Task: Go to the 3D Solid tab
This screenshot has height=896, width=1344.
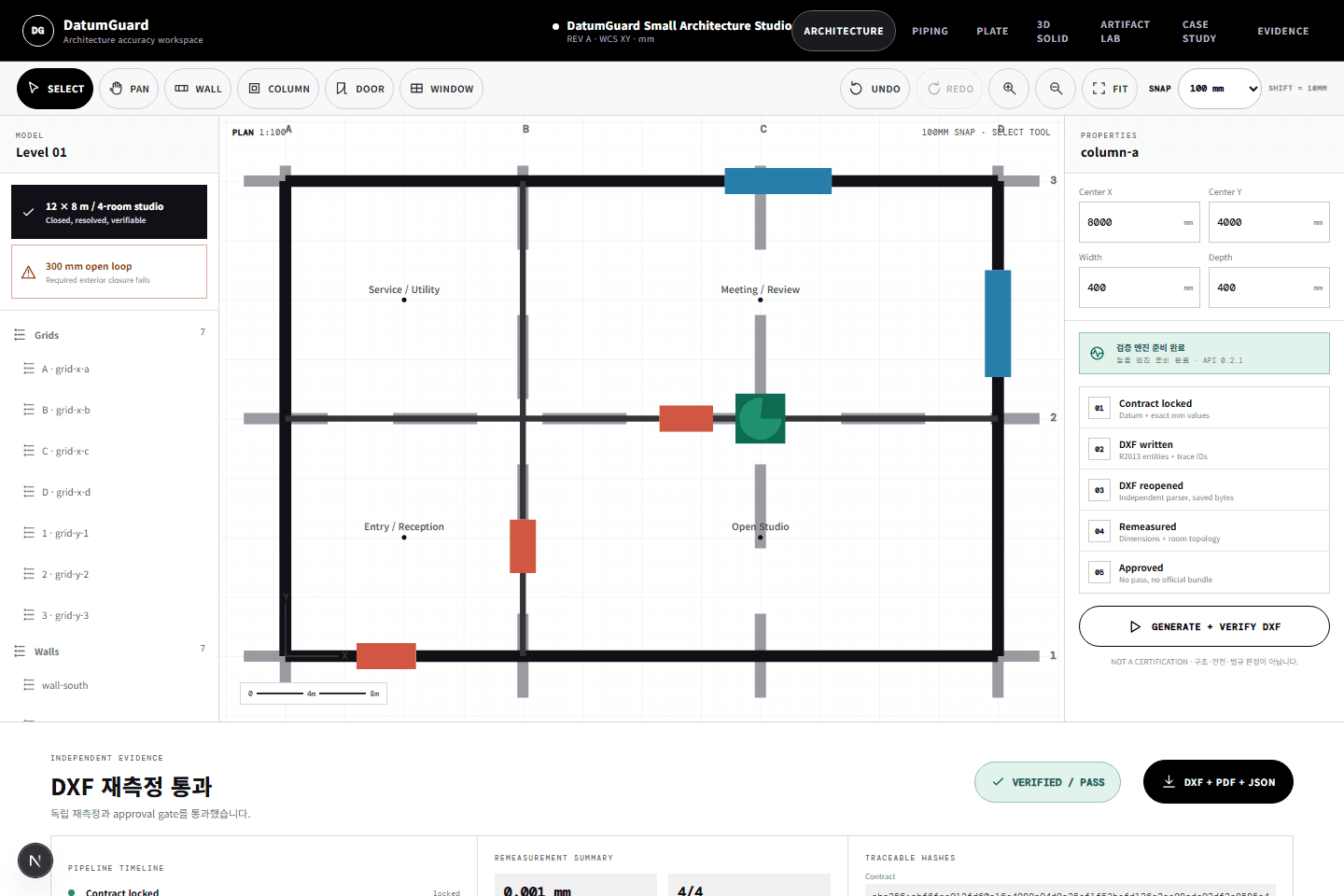Action: tap(1052, 31)
